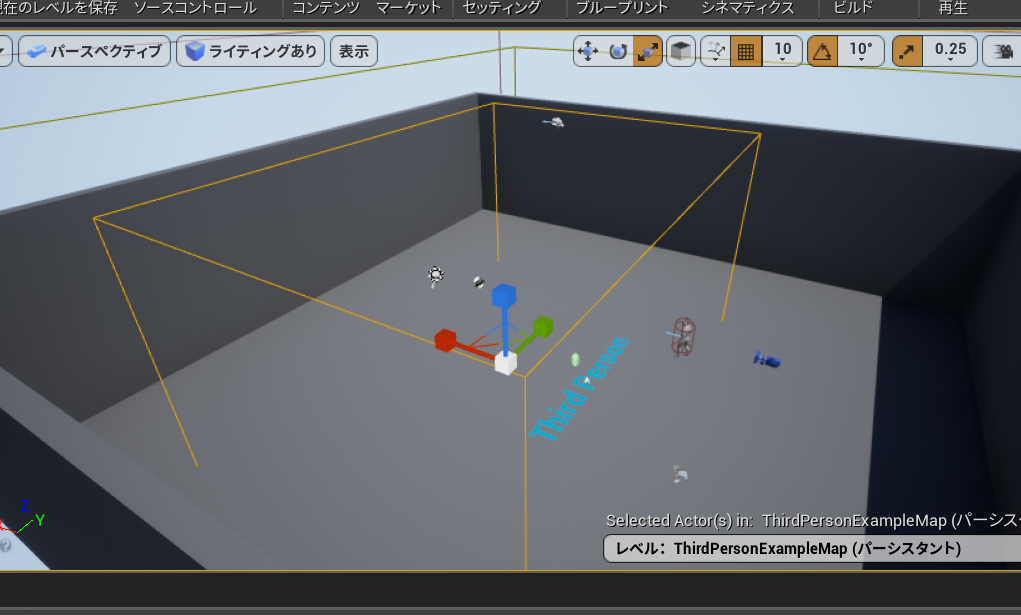1021x615 pixels.
Task: Toggle grid snapping on or off
Action: [746, 51]
